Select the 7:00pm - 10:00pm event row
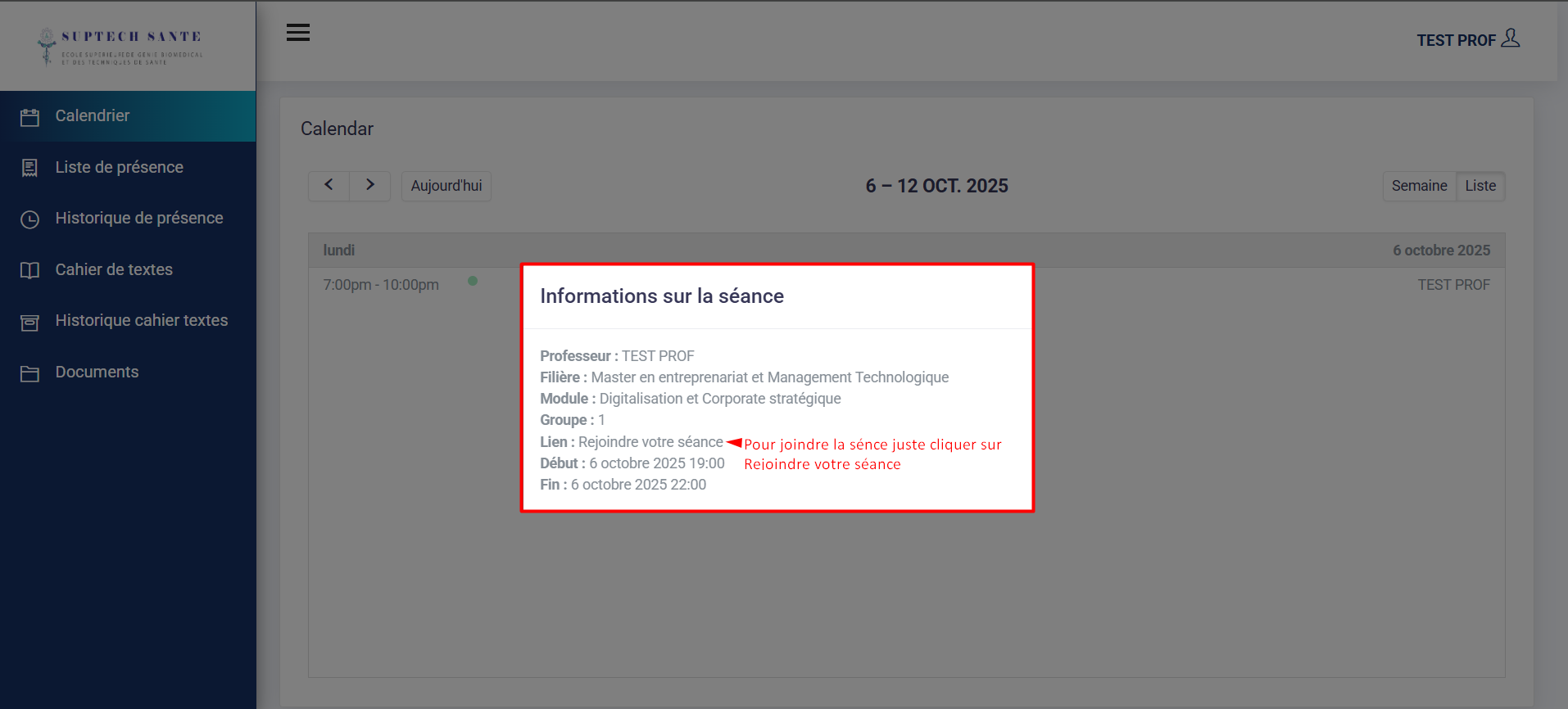Image resolution: width=1568 pixels, height=709 pixels. 381,285
